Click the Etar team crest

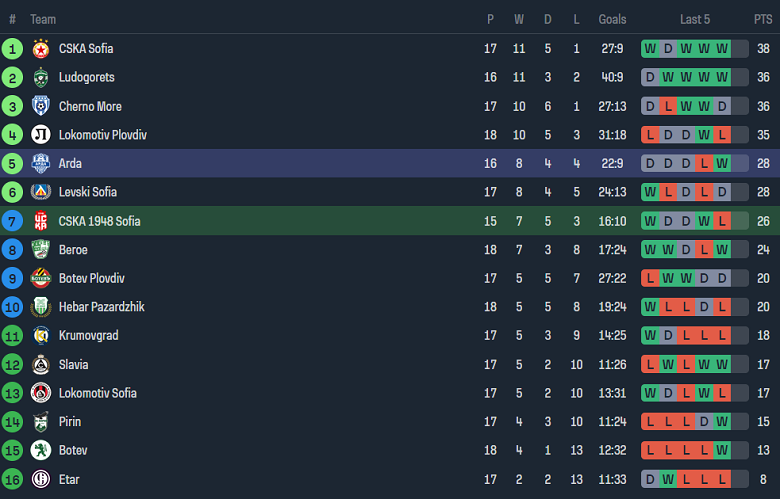tap(41, 480)
